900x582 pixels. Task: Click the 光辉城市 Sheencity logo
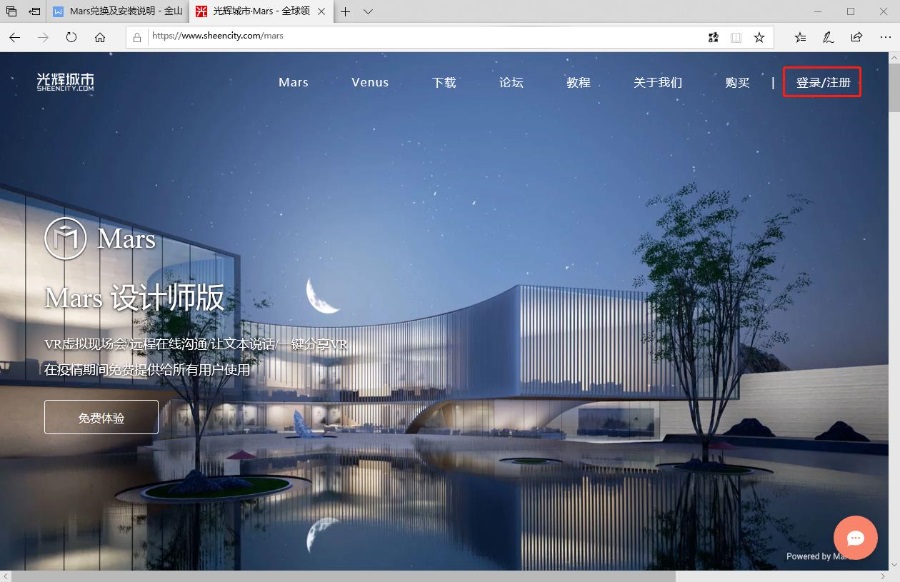(x=65, y=82)
